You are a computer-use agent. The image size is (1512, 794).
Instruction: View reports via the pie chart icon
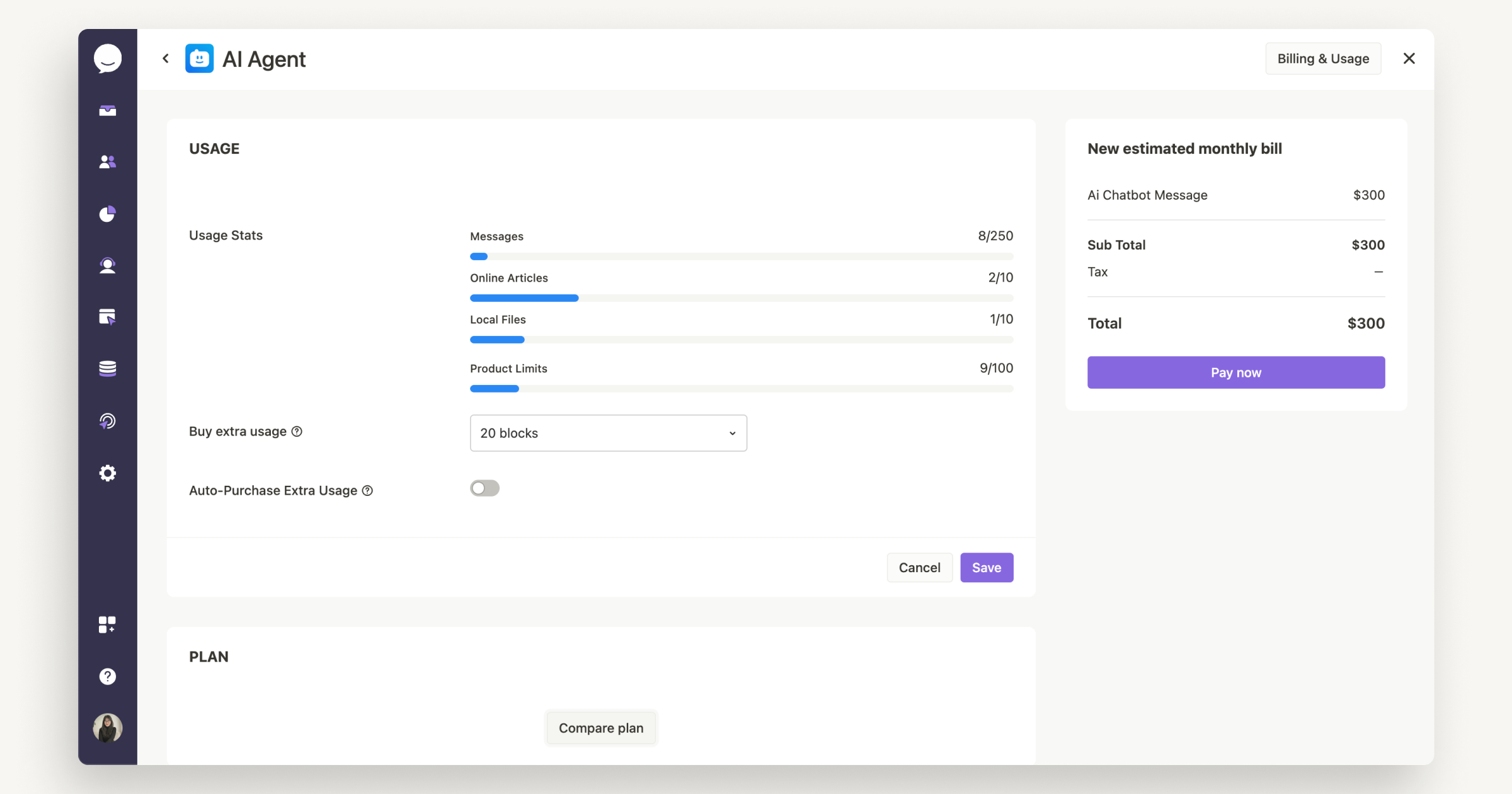107,214
